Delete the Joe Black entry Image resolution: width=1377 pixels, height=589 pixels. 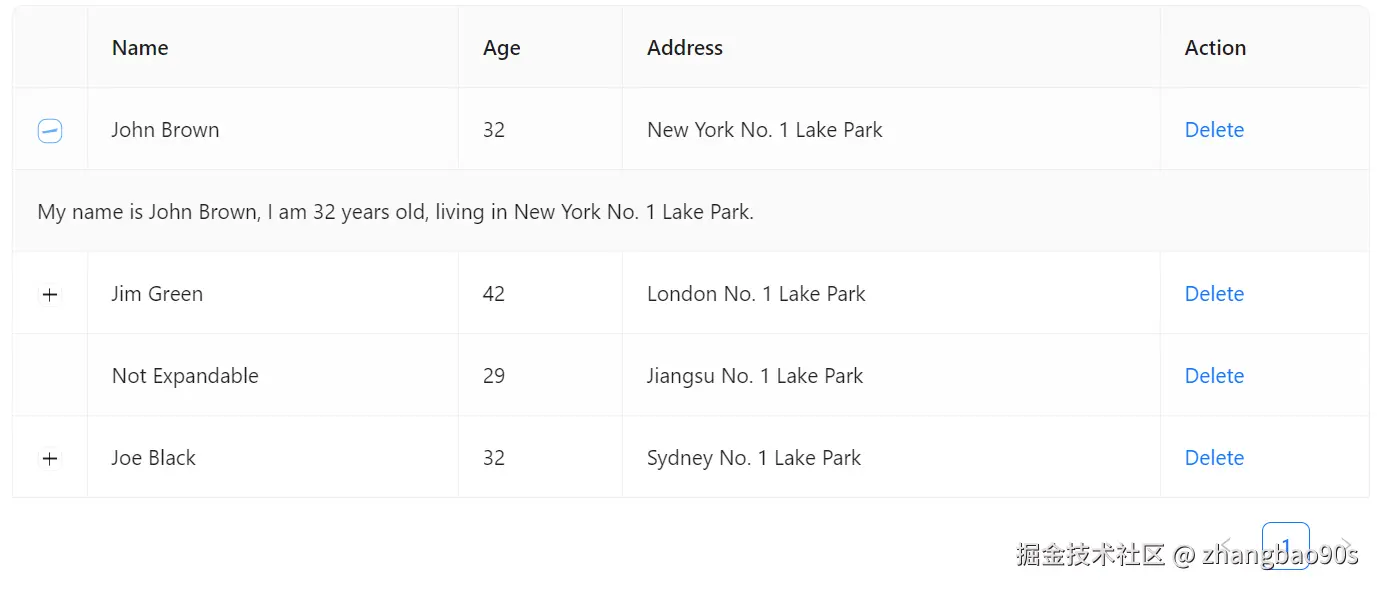tap(1214, 458)
